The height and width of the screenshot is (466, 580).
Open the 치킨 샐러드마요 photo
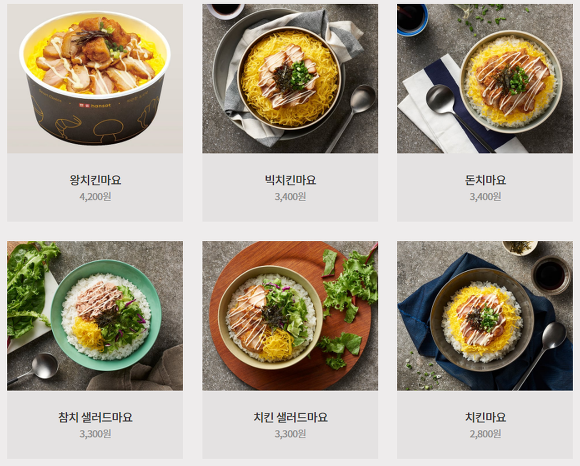coord(290,316)
